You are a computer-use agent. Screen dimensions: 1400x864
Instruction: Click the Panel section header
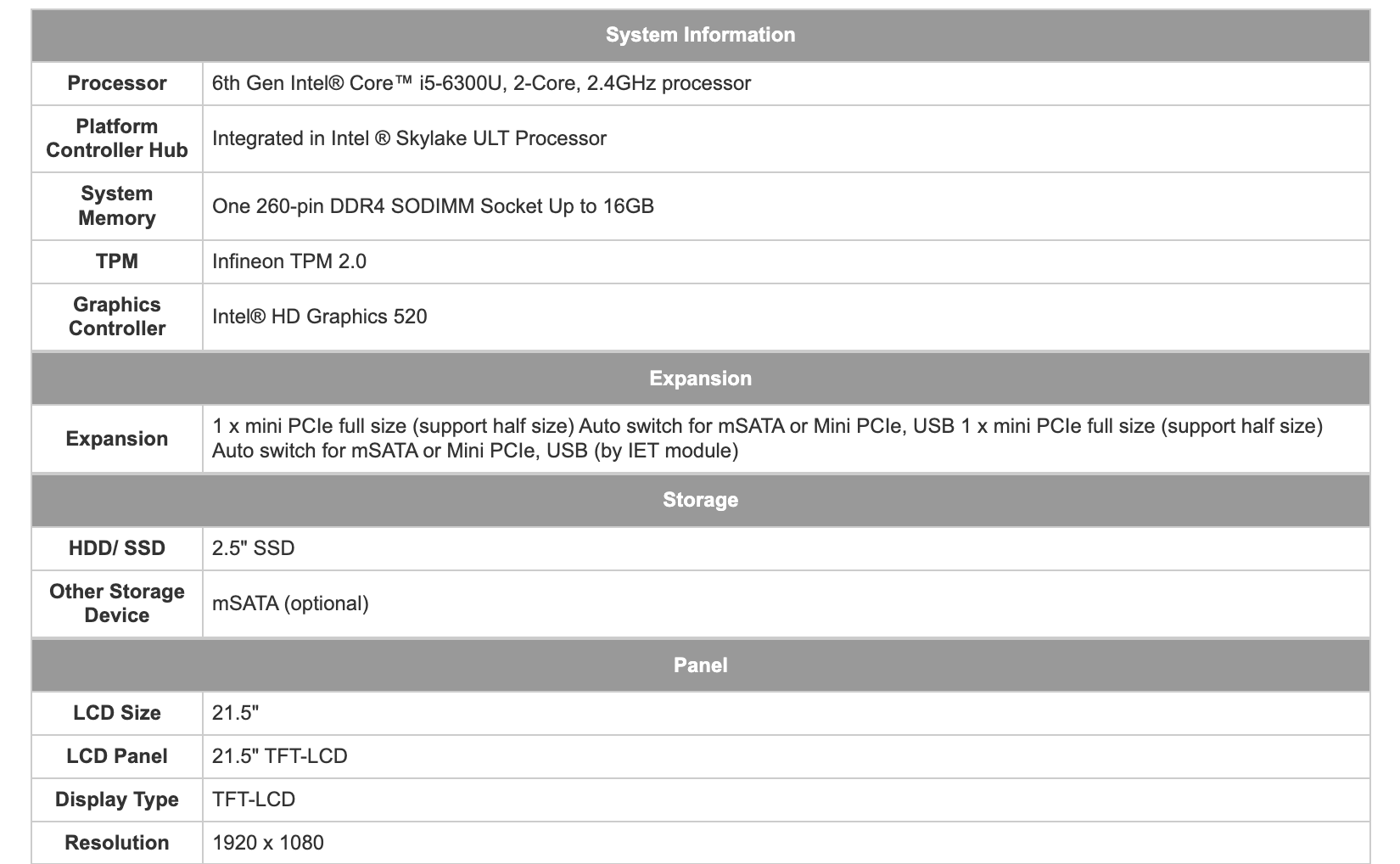coord(700,665)
